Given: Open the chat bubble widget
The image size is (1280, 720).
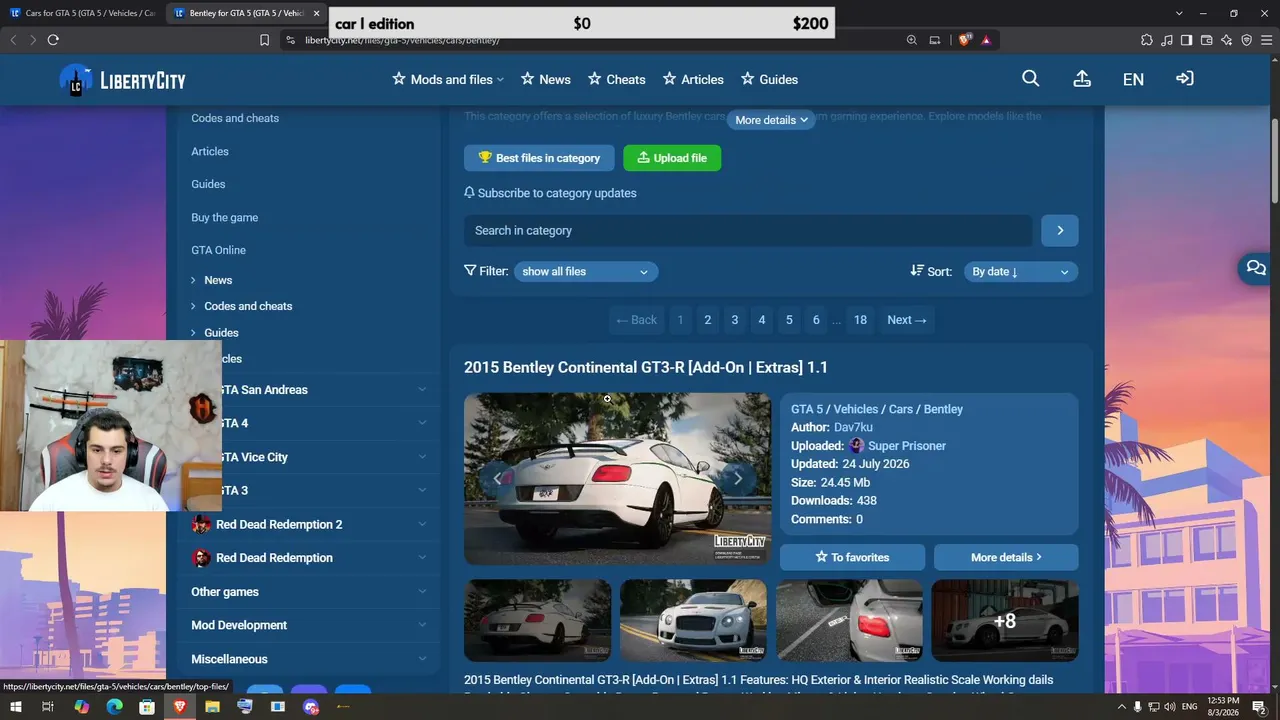Looking at the screenshot, I should pos(1256,268).
